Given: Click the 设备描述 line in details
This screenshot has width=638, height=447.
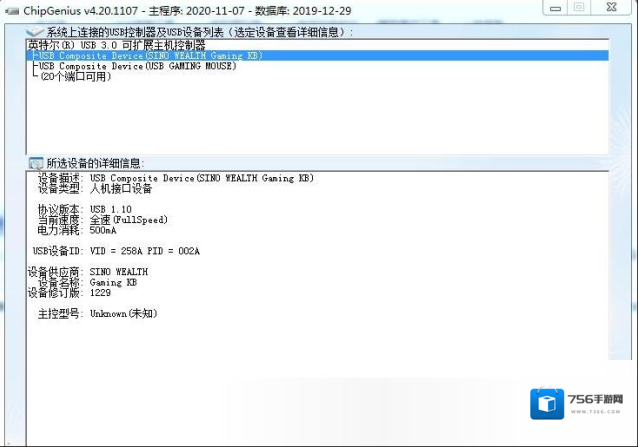Looking at the screenshot, I should (x=175, y=178).
